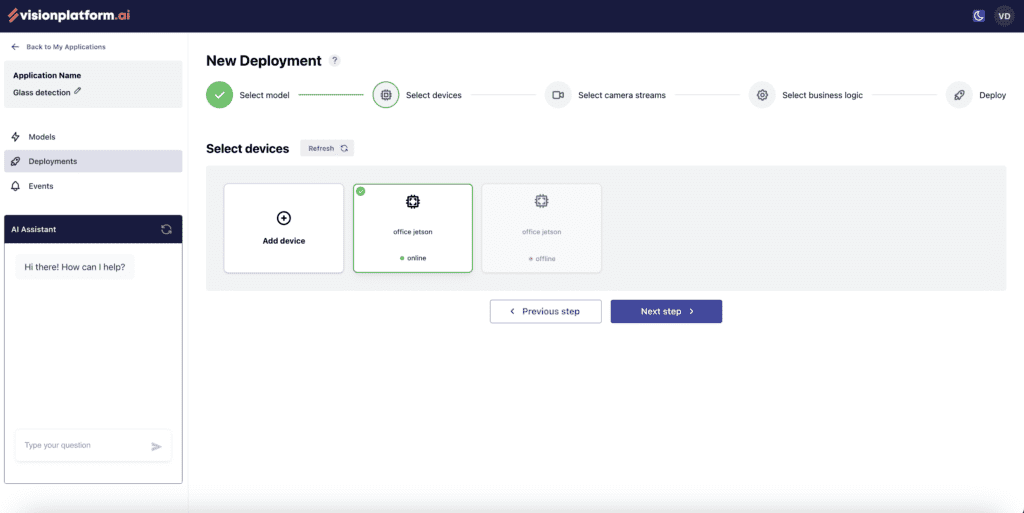Screen dimensions: 1024x513
Task: Edit application name pencil icon
Action: coord(78,91)
